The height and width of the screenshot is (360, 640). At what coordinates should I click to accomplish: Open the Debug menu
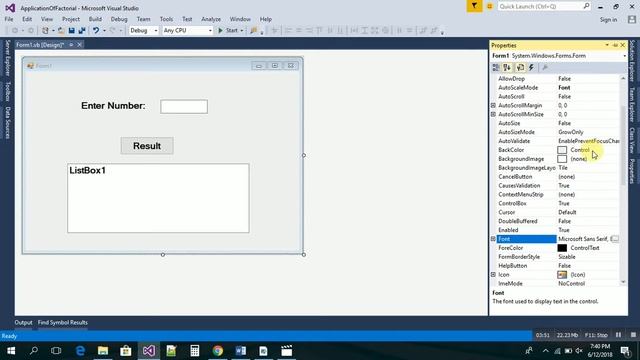119,19
